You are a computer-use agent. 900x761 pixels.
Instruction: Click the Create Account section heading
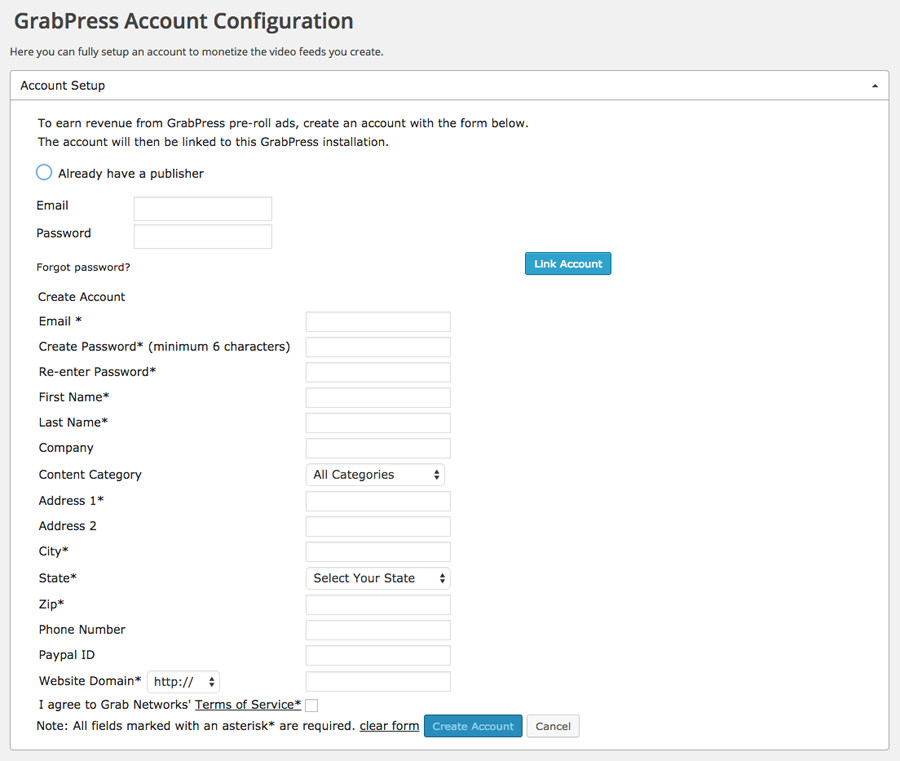coord(82,297)
